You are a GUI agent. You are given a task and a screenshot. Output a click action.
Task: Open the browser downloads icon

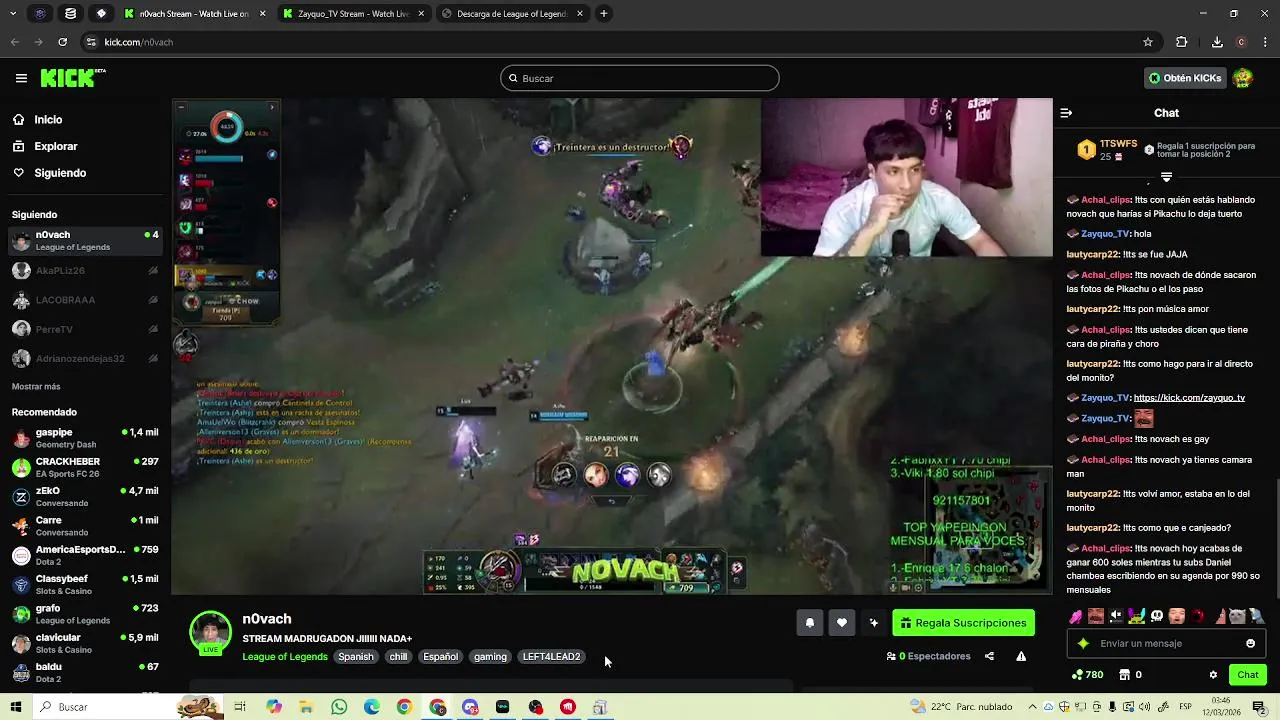[x=1217, y=42]
